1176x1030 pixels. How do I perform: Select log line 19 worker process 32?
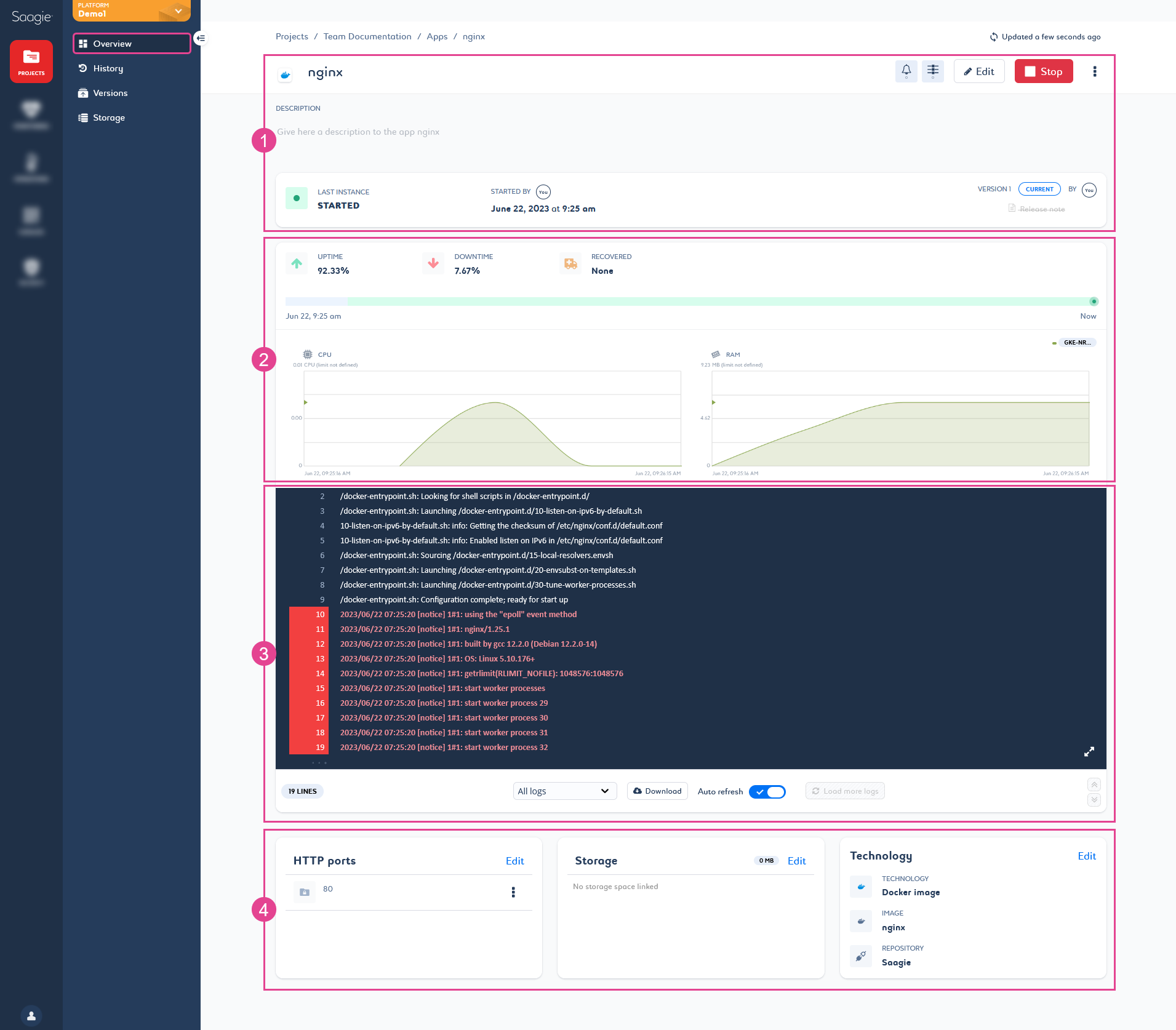pyautogui.click(x=444, y=747)
